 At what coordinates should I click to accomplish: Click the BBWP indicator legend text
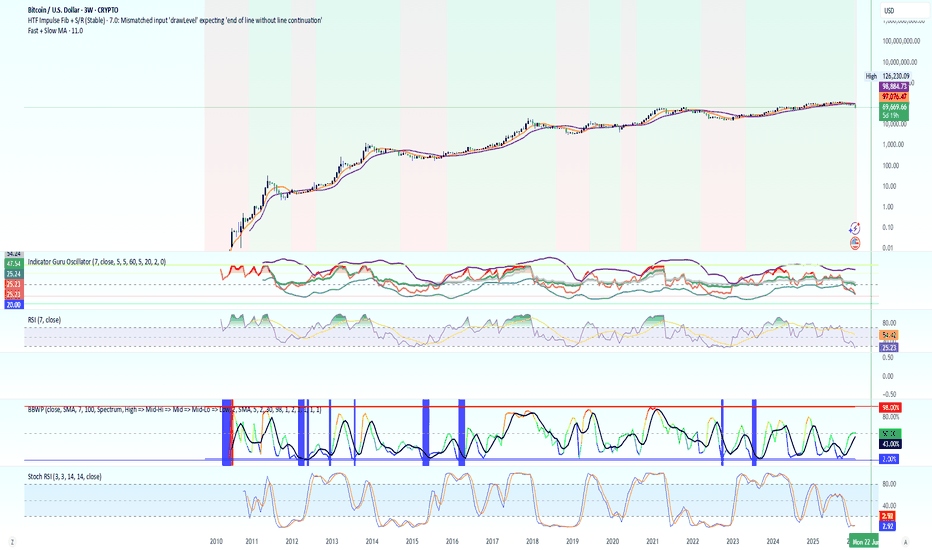[174, 410]
